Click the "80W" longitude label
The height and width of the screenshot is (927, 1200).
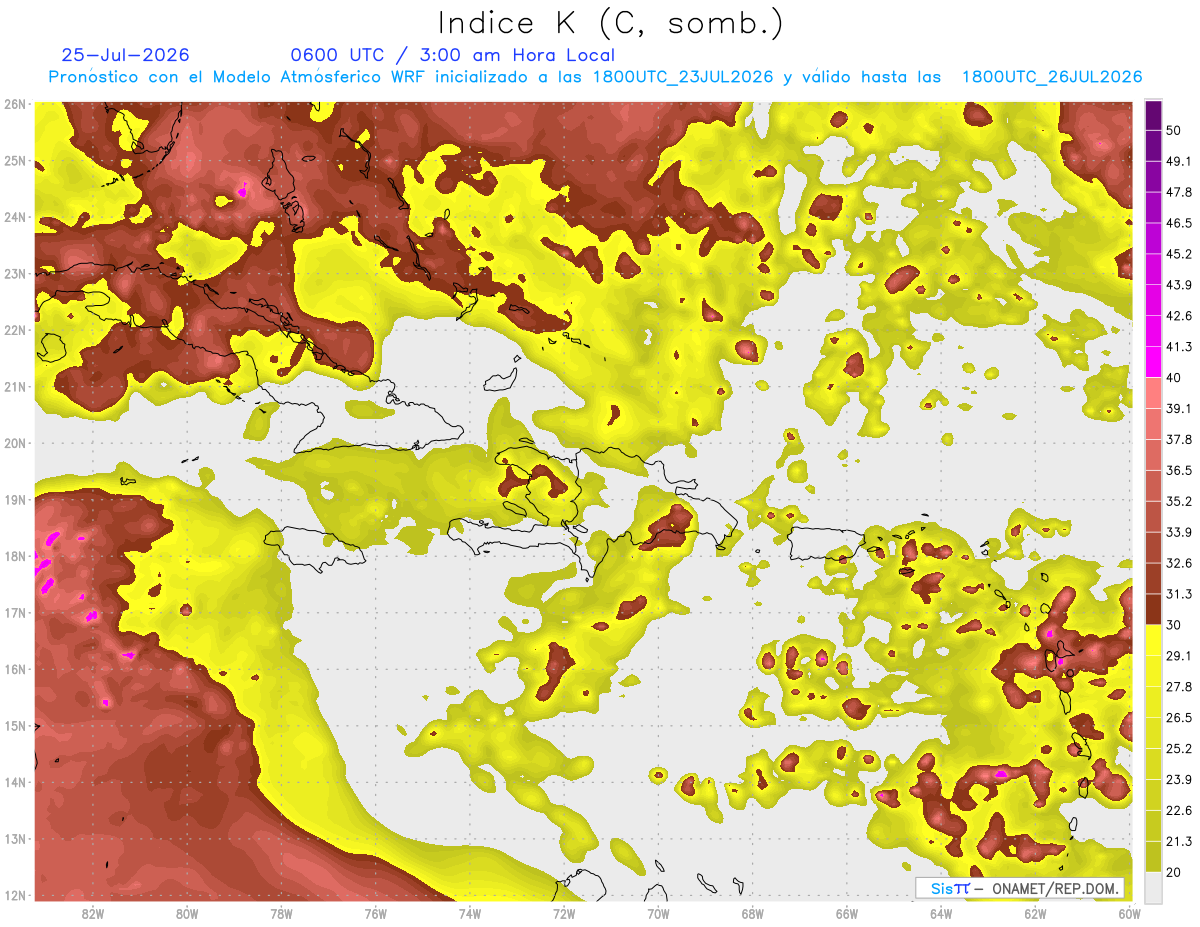coord(187,913)
